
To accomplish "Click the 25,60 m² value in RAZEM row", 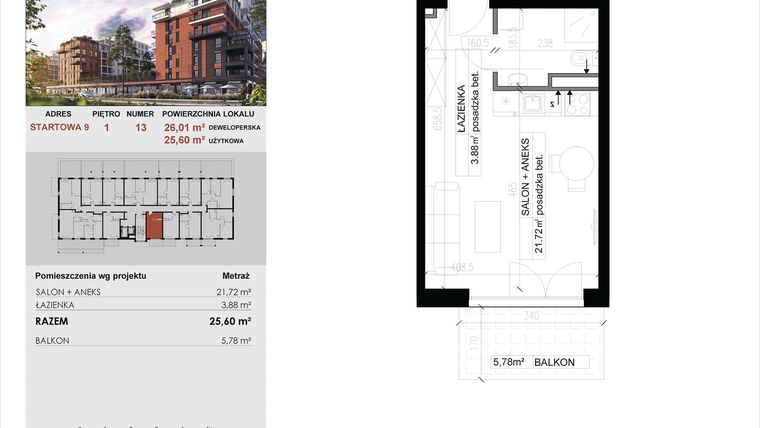I will pos(230,321).
